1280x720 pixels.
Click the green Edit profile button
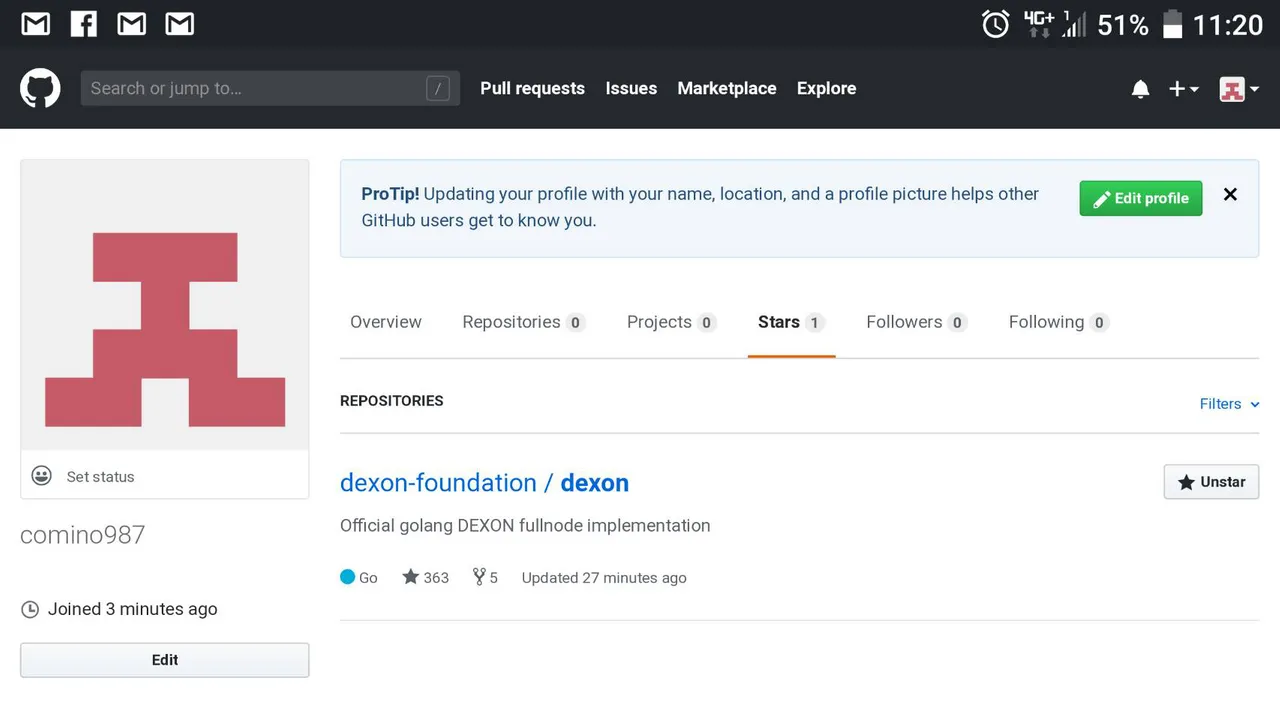coord(1140,198)
